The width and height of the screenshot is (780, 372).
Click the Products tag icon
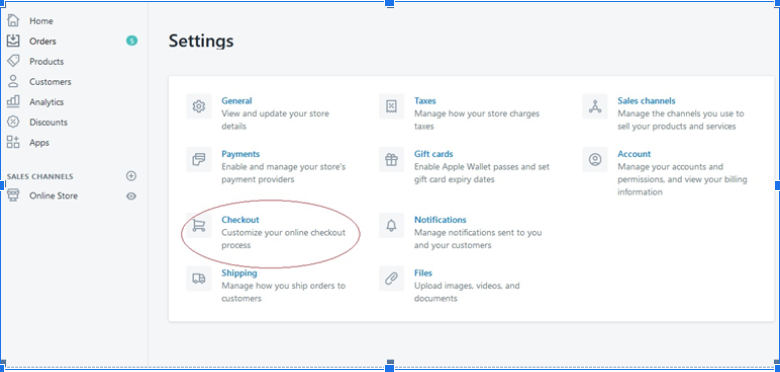tap(13, 61)
